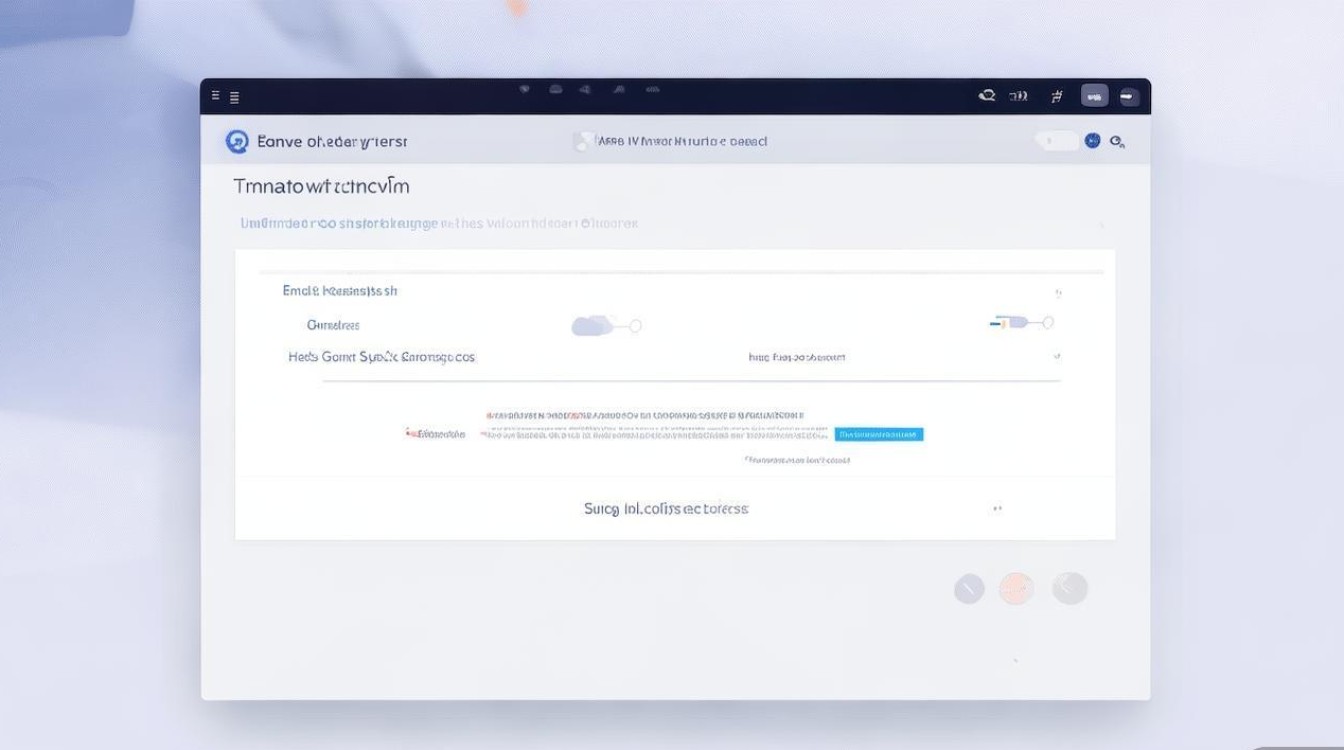Click the search magnifier icon in header

[x=1117, y=142]
